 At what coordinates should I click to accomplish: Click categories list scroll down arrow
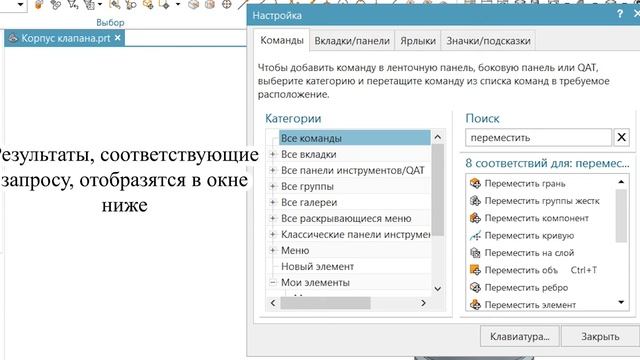438,289
